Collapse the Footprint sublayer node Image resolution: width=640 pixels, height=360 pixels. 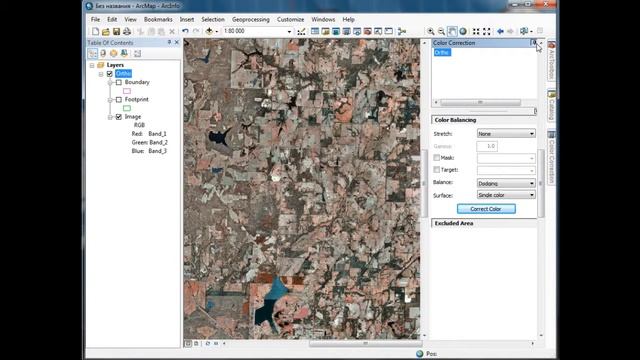point(110,100)
